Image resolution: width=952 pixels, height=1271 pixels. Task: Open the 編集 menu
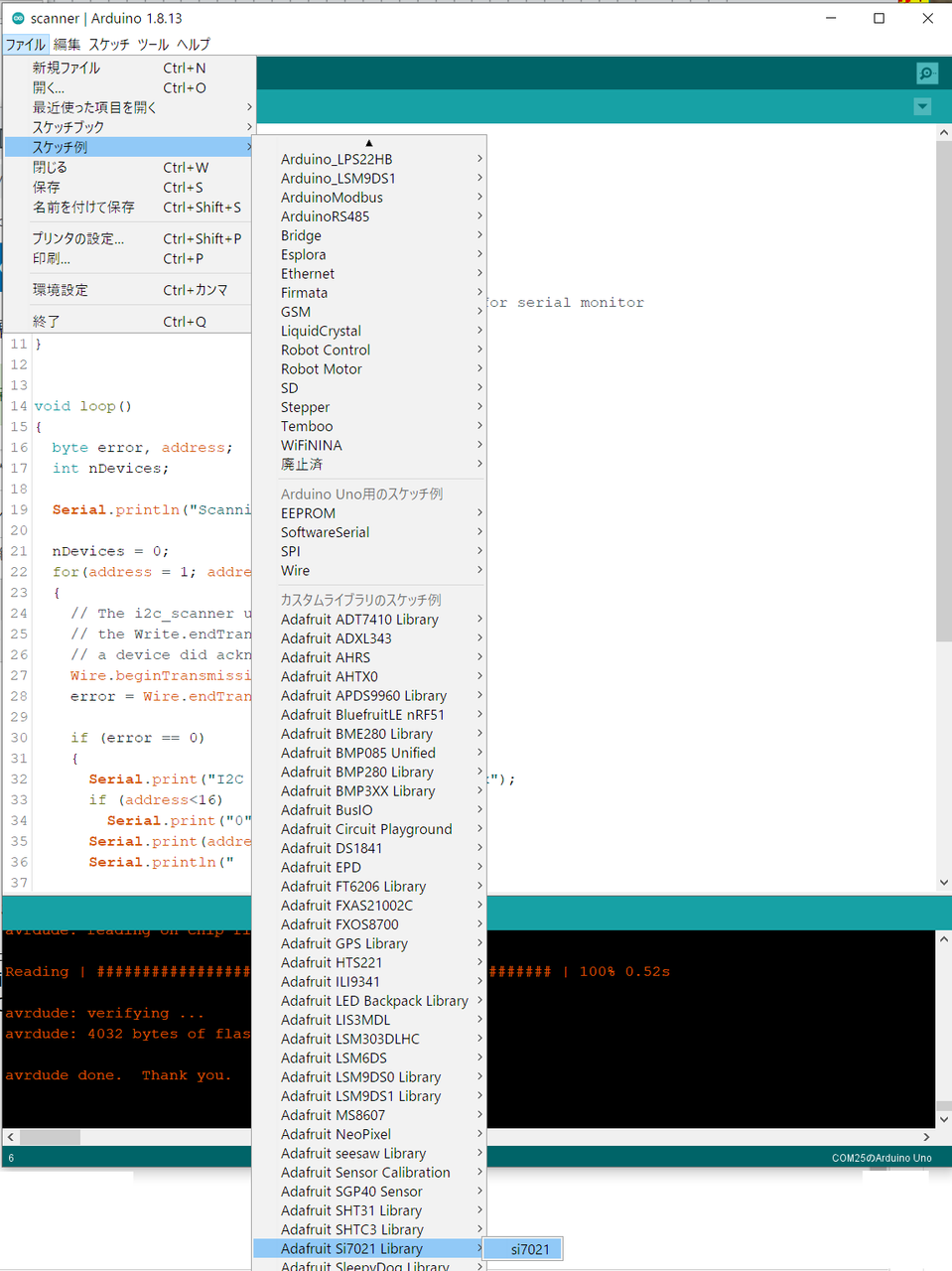(x=67, y=45)
